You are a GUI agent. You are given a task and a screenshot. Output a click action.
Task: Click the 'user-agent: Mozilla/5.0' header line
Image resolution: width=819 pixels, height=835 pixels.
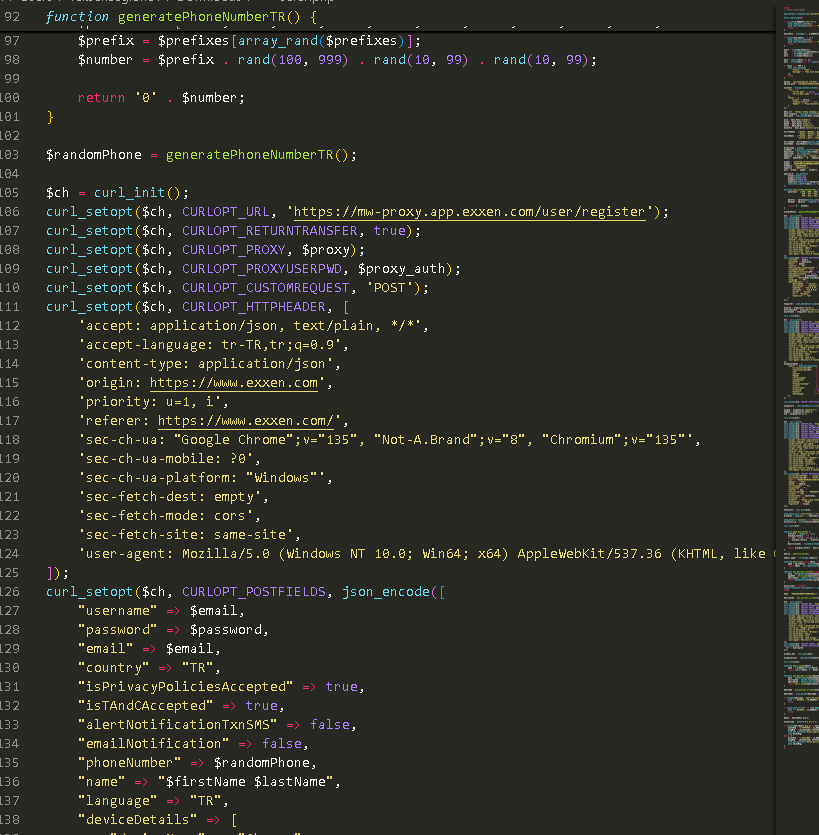pyautogui.click(x=426, y=554)
